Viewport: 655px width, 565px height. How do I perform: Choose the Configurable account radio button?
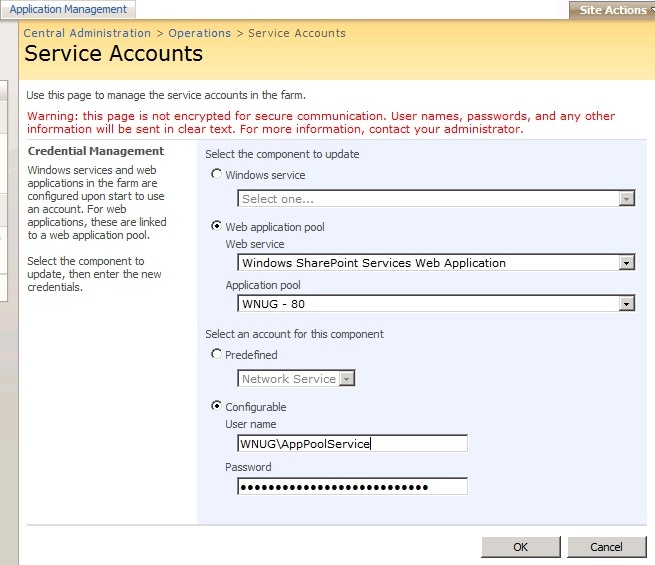click(216, 406)
